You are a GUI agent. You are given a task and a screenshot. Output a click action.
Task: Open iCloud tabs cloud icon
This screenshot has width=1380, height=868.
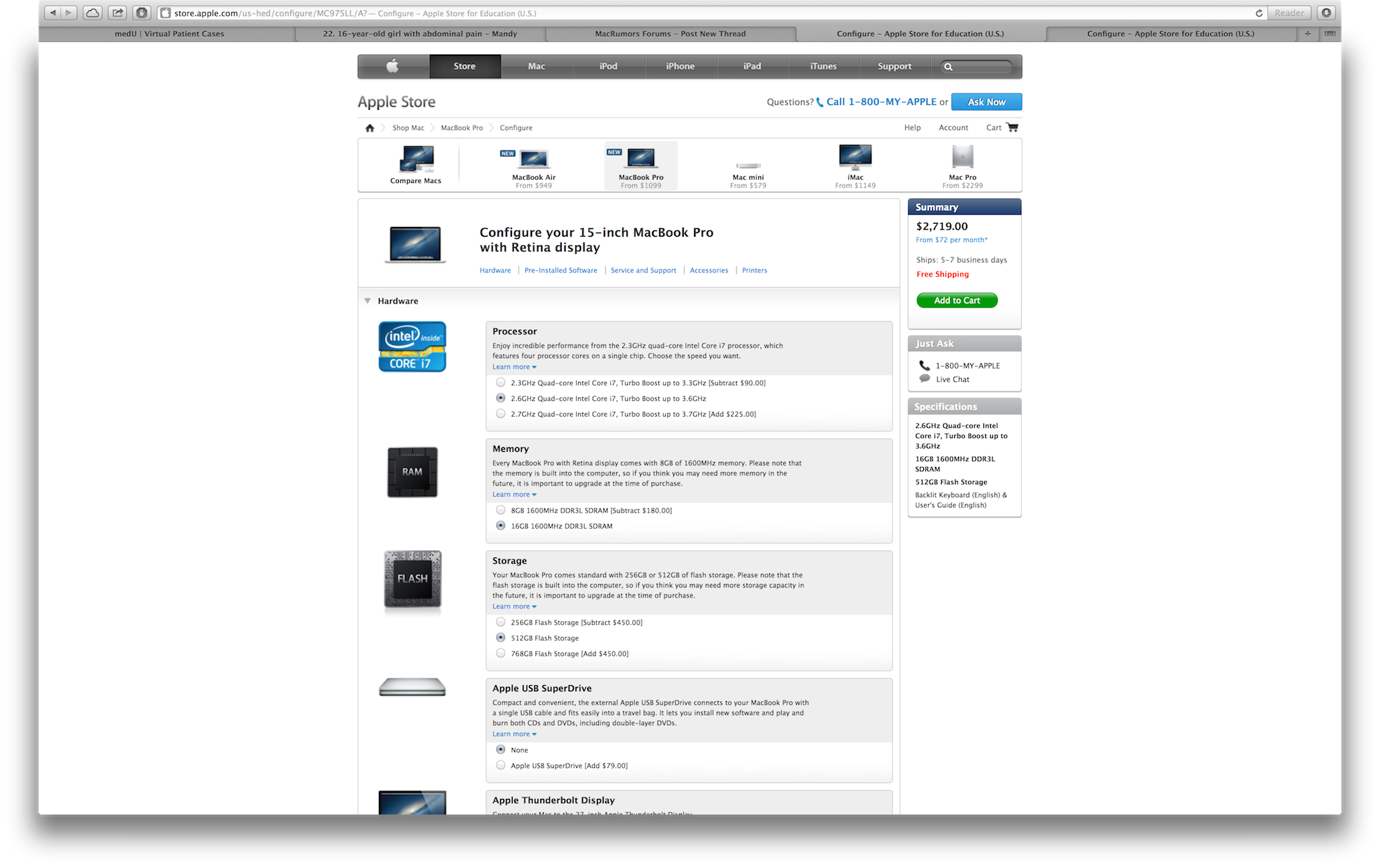92,12
